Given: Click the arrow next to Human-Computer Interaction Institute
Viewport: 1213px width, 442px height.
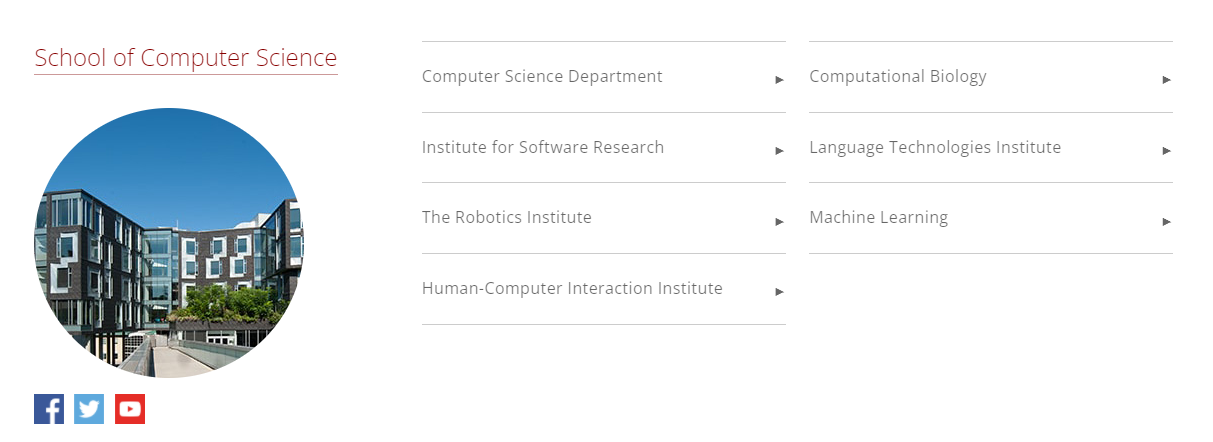Looking at the screenshot, I should click(780, 291).
